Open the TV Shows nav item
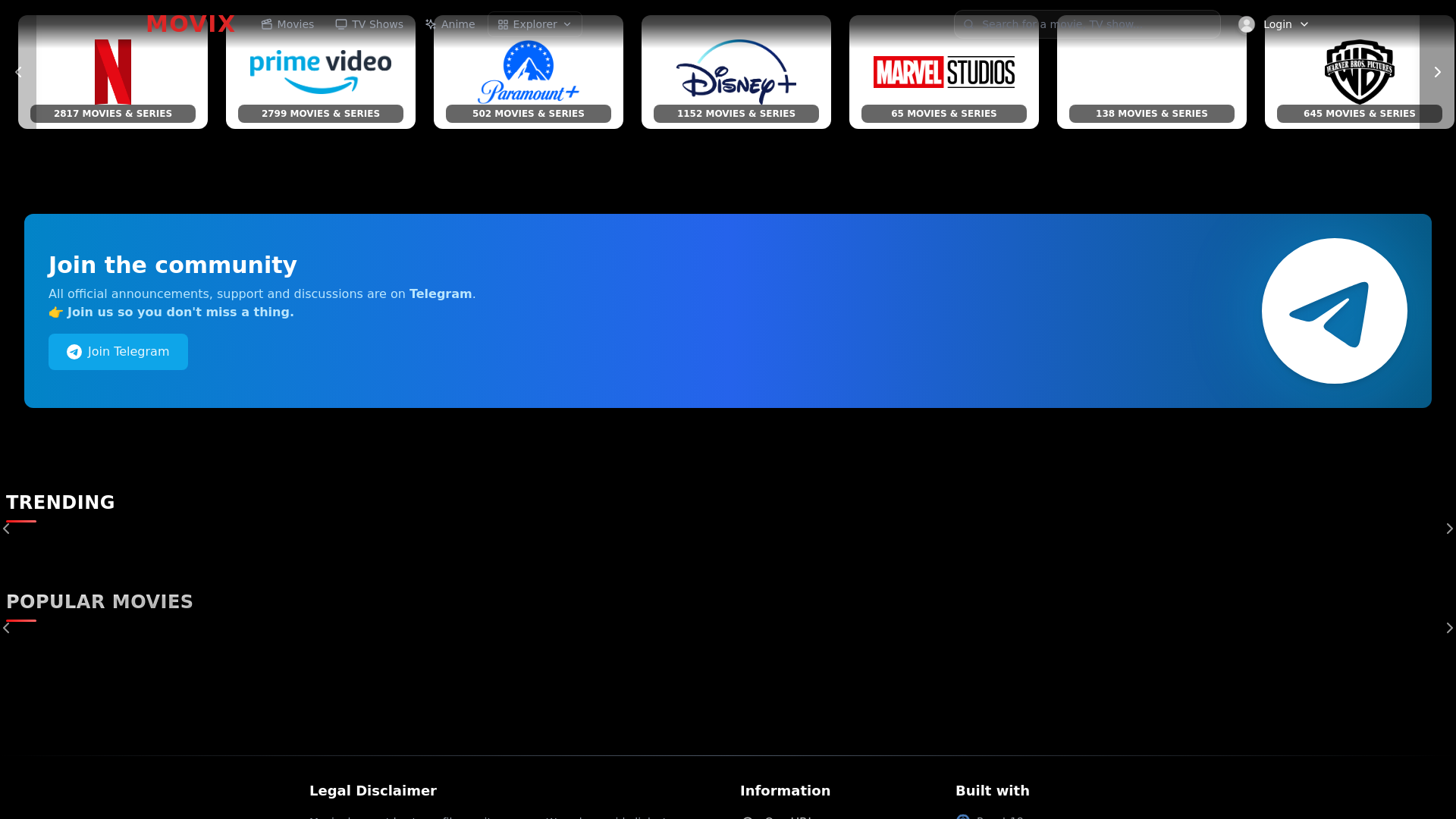The image size is (1456, 819). coord(369,24)
